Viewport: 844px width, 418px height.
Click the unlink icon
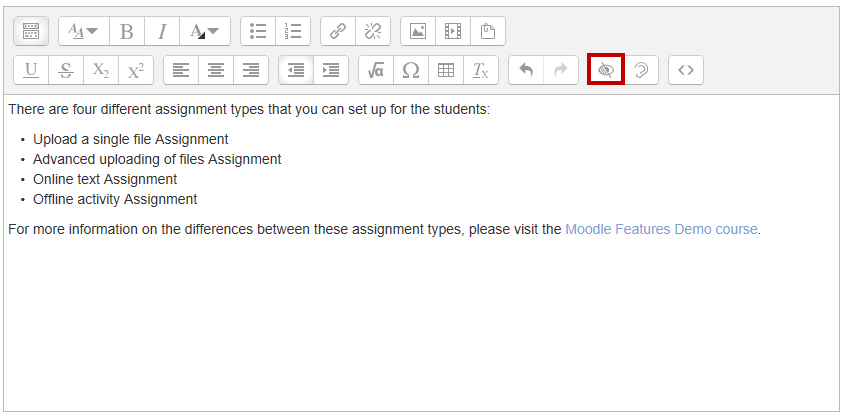pos(373,31)
